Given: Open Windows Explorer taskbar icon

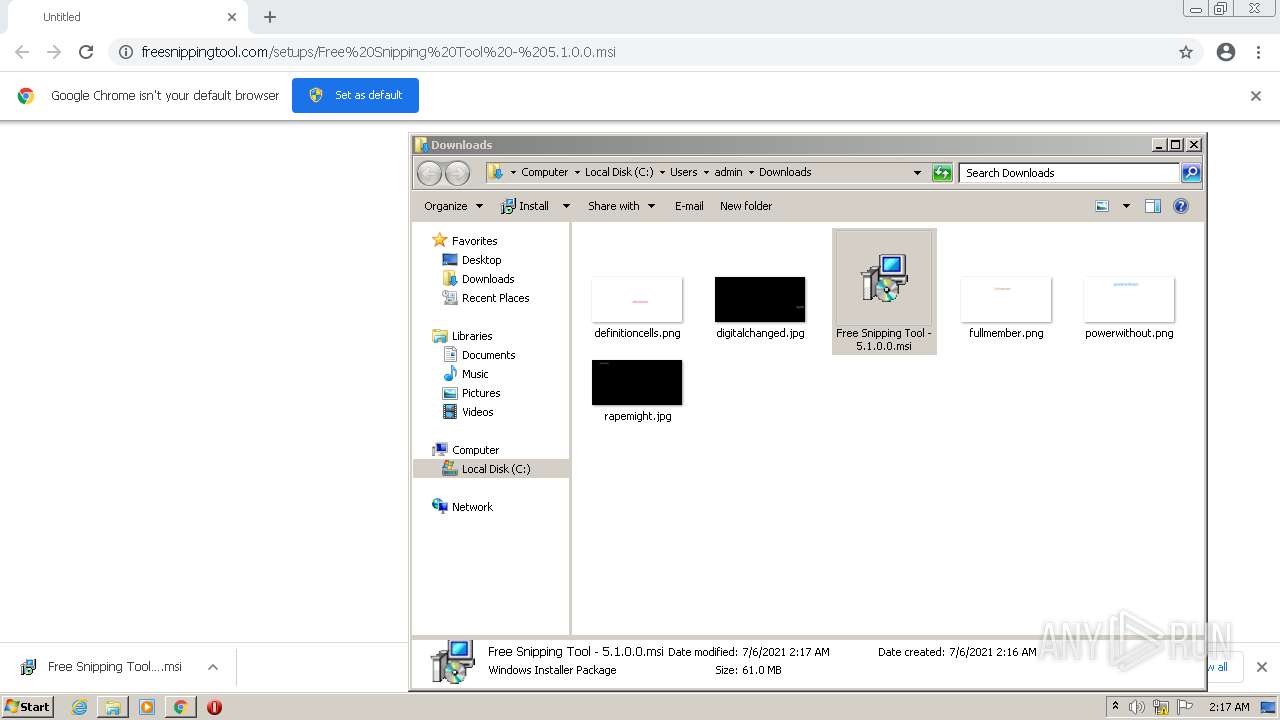Looking at the screenshot, I should click(x=113, y=707).
